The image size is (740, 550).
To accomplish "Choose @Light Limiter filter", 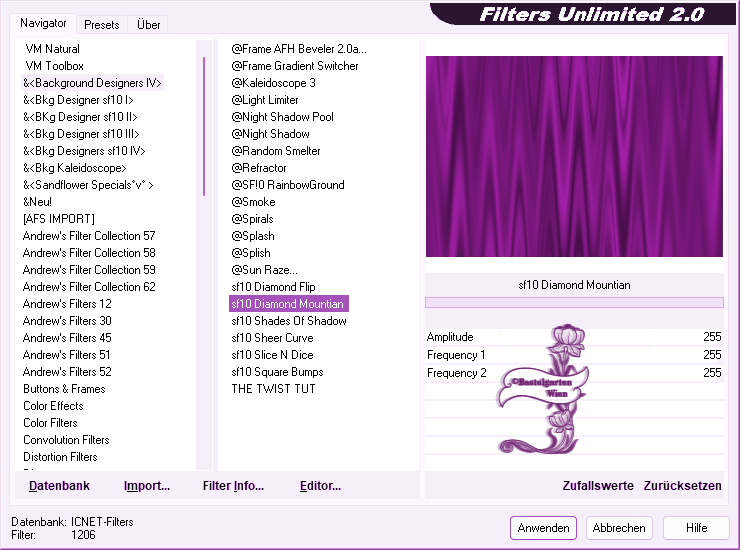I will 265,100.
